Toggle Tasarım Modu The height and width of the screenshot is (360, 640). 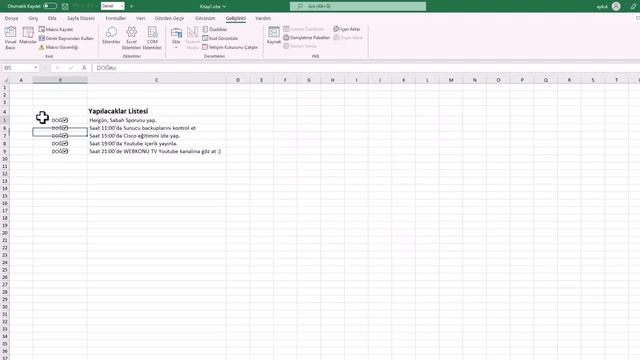point(192,38)
